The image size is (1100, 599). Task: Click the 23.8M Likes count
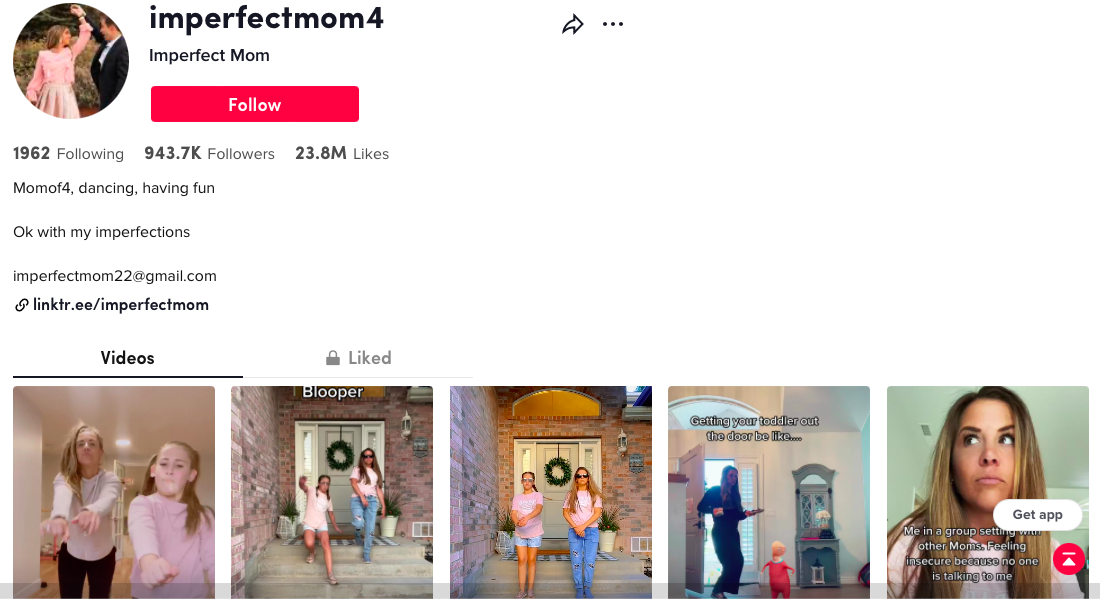pyautogui.click(x=342, y=154)
